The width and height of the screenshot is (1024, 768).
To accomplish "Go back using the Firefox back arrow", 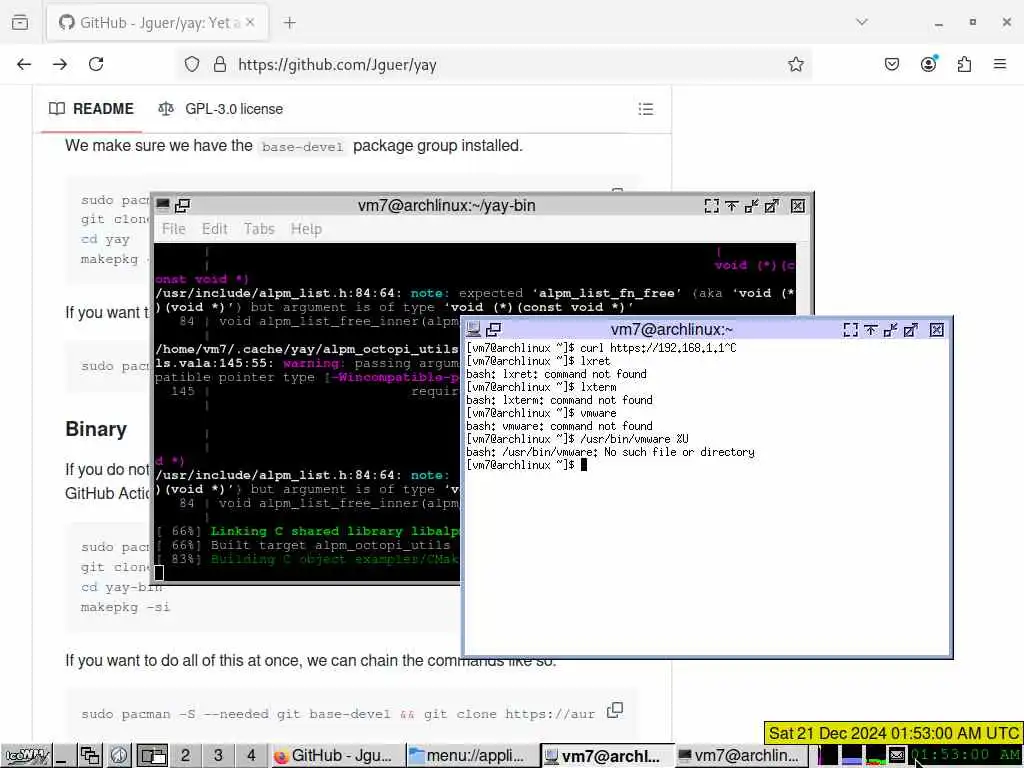I will point(24,64).
